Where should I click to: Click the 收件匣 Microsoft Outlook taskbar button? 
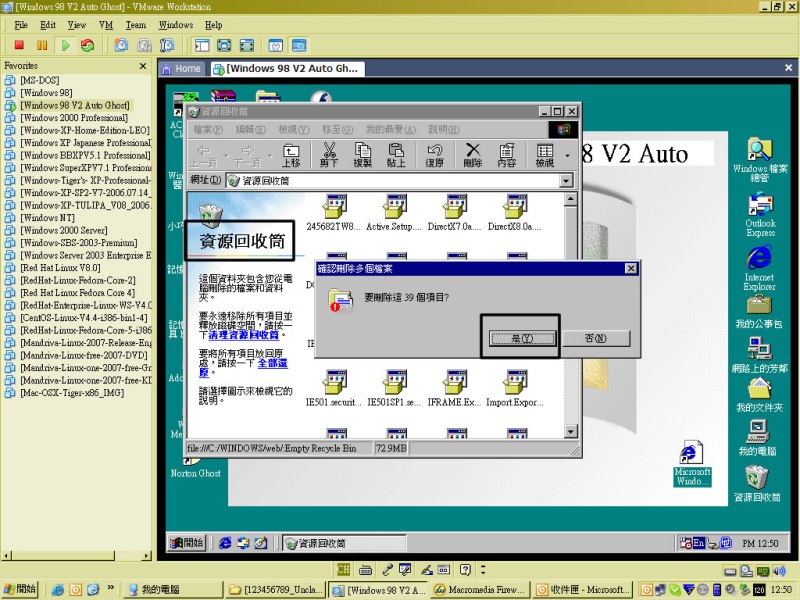pos(584,590)
